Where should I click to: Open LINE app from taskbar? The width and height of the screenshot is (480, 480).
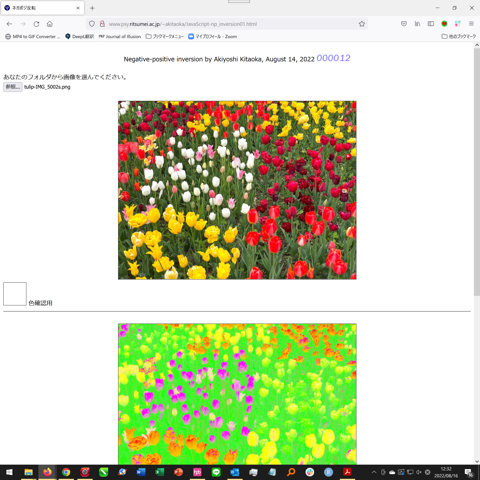pos(216,472)
